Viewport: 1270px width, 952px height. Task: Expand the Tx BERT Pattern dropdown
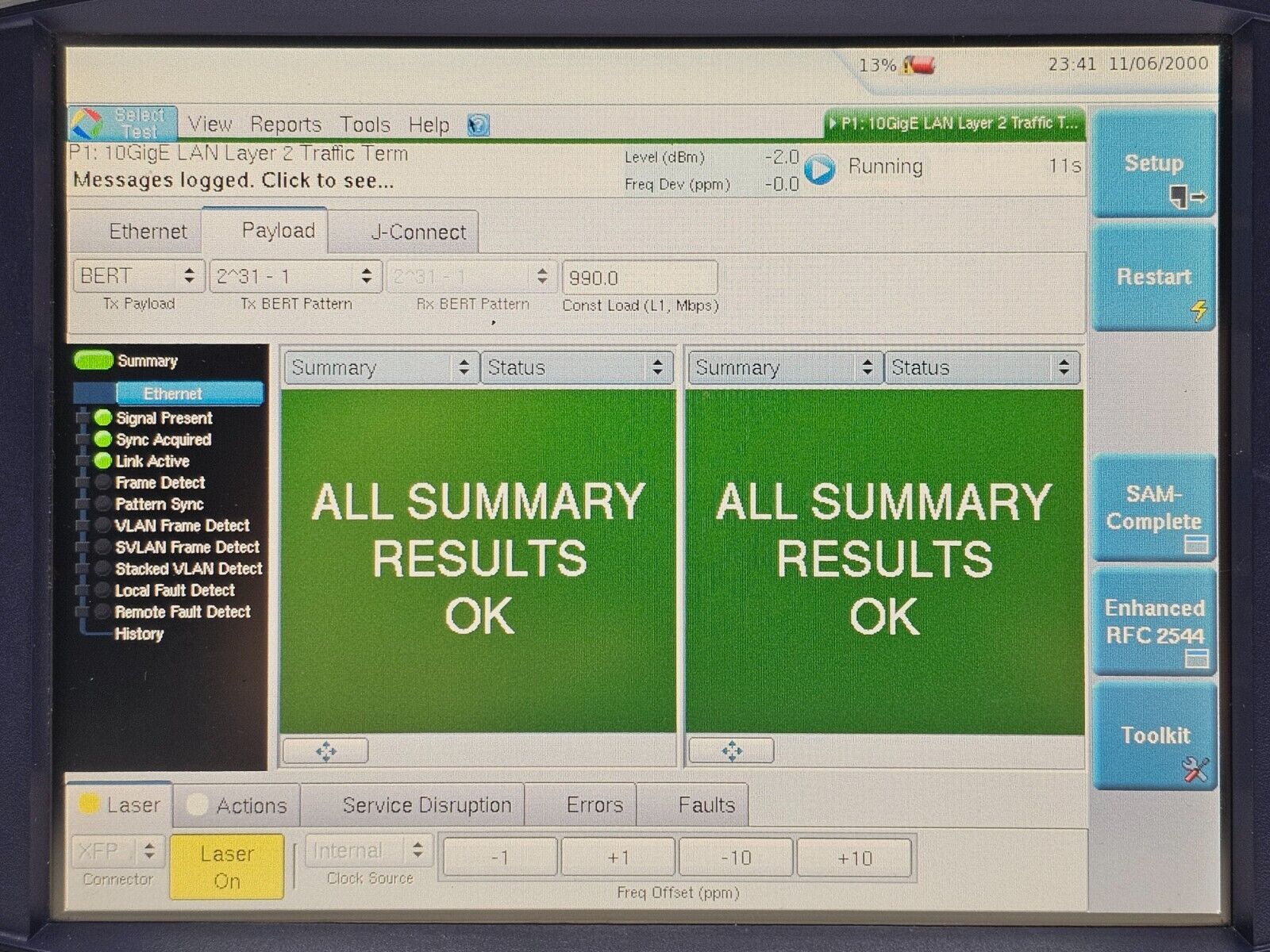(x=295, y=276)
